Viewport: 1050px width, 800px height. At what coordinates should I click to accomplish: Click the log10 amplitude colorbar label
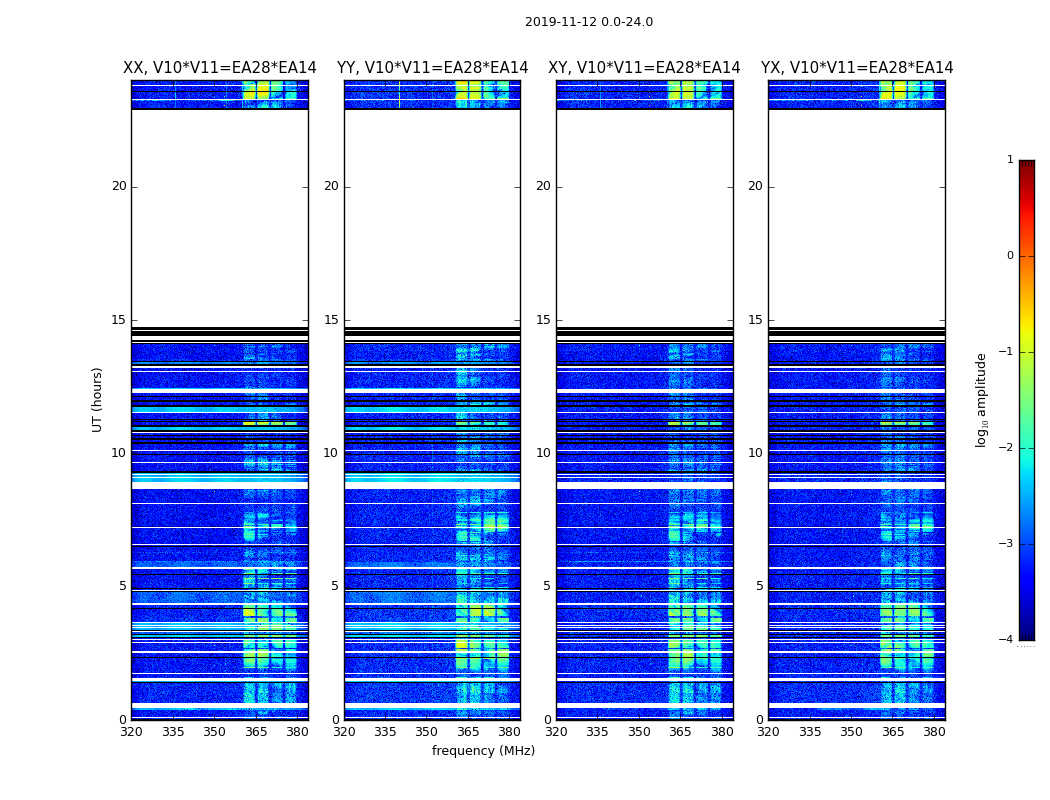click(982, 399)
